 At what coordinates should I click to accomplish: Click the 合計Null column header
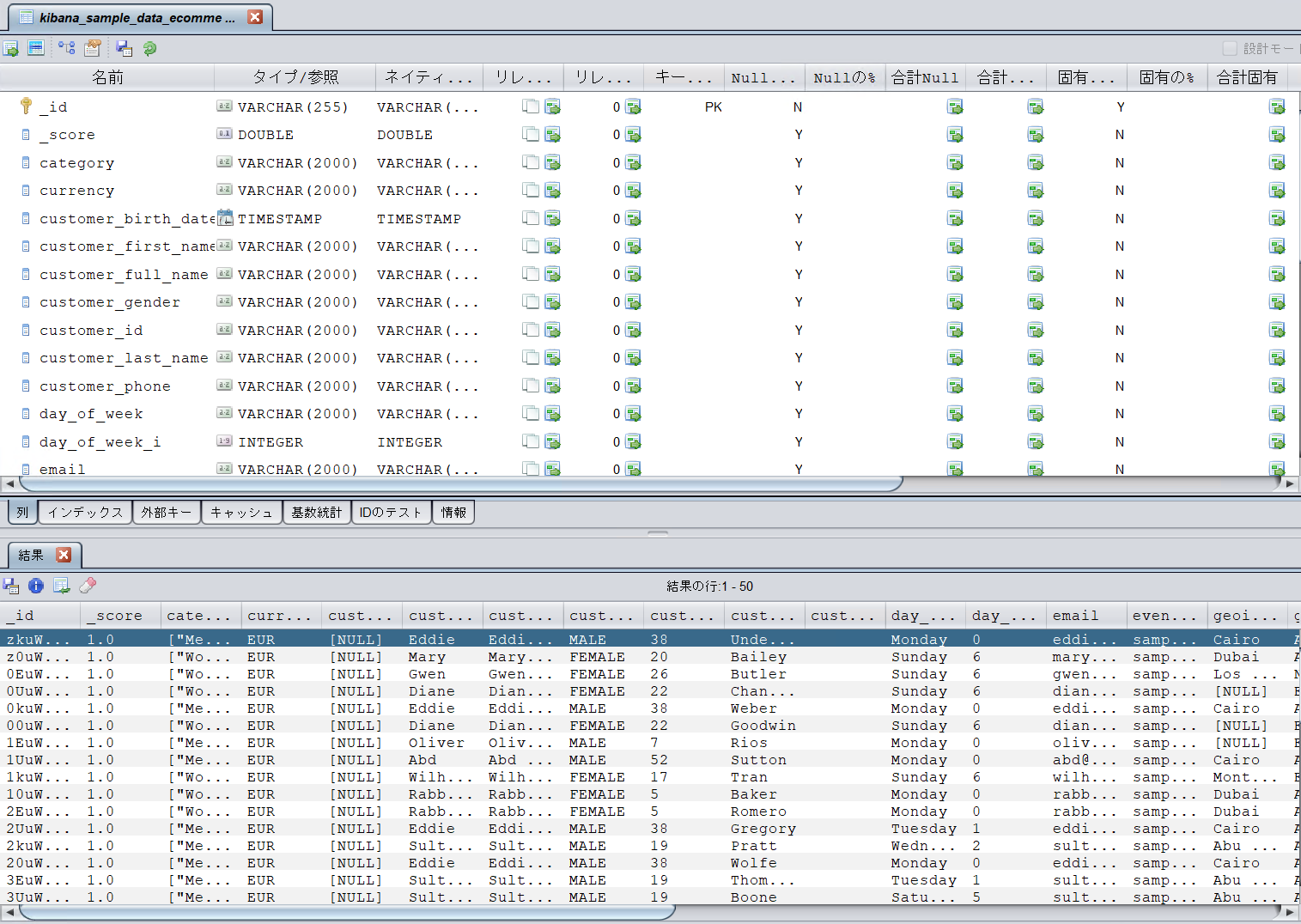point(926,77)
